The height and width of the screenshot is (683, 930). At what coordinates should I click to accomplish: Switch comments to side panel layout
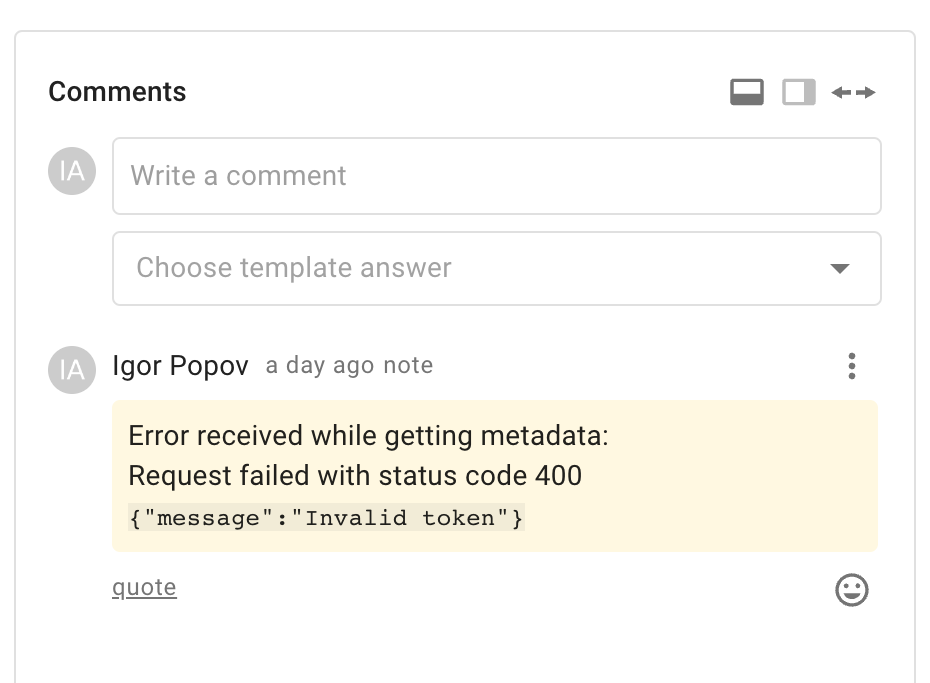796,91
